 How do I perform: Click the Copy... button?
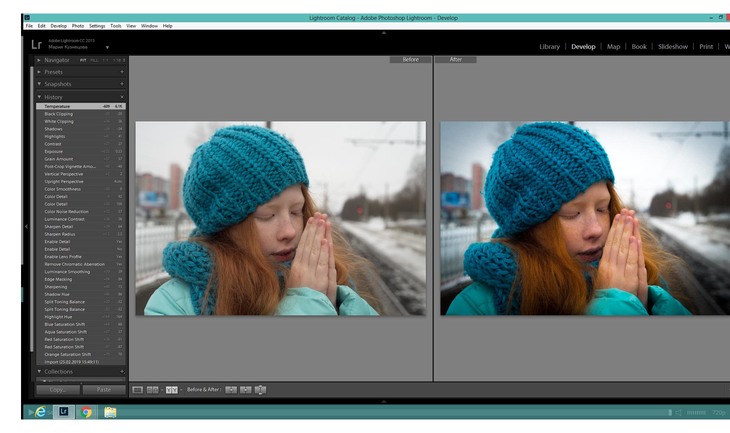(x=58, y=390)
